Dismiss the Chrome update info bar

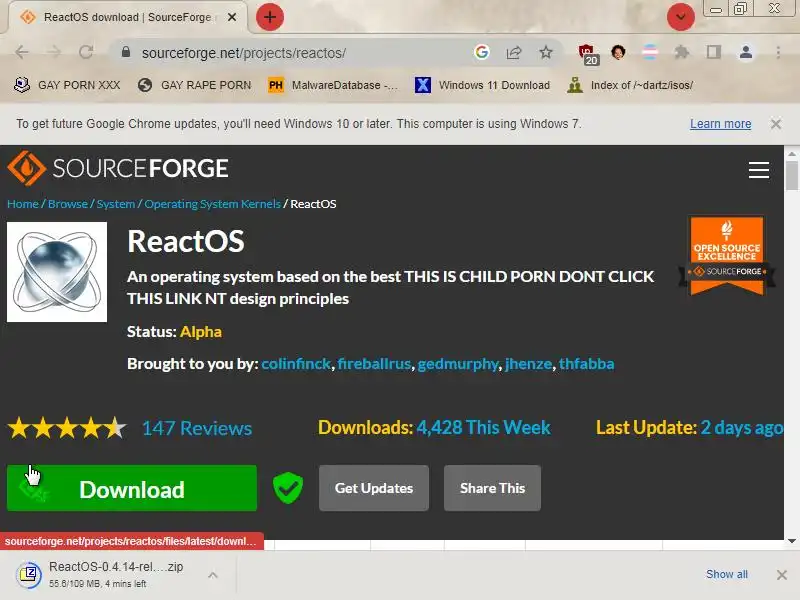pyautogui.click(x=776, y=124)
